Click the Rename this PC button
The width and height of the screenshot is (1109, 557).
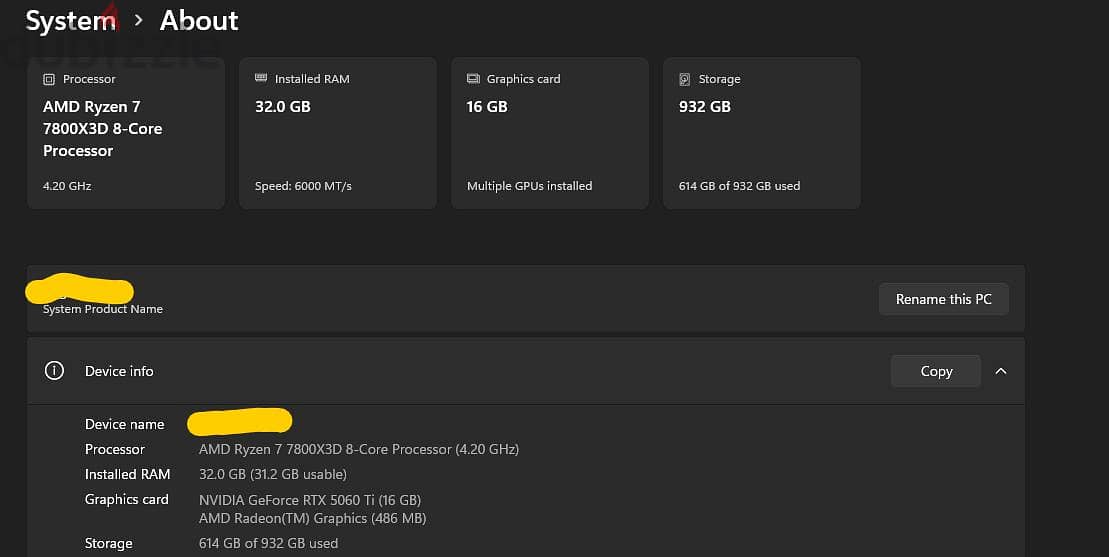tap(943, 299)
